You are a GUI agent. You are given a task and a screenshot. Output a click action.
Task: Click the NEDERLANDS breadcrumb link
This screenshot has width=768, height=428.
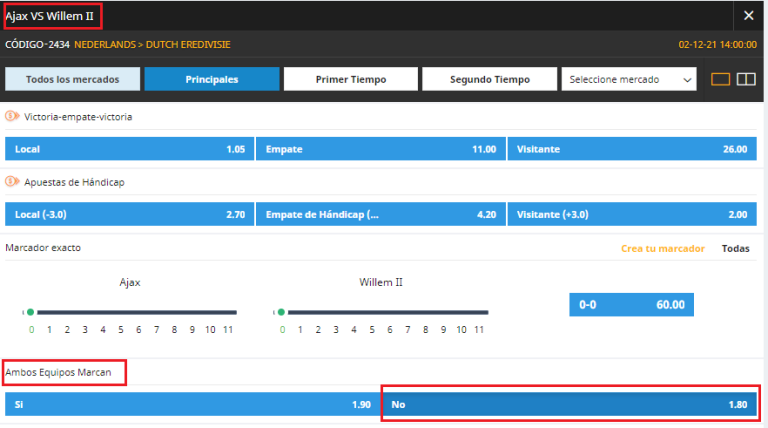tap(105, 45)
